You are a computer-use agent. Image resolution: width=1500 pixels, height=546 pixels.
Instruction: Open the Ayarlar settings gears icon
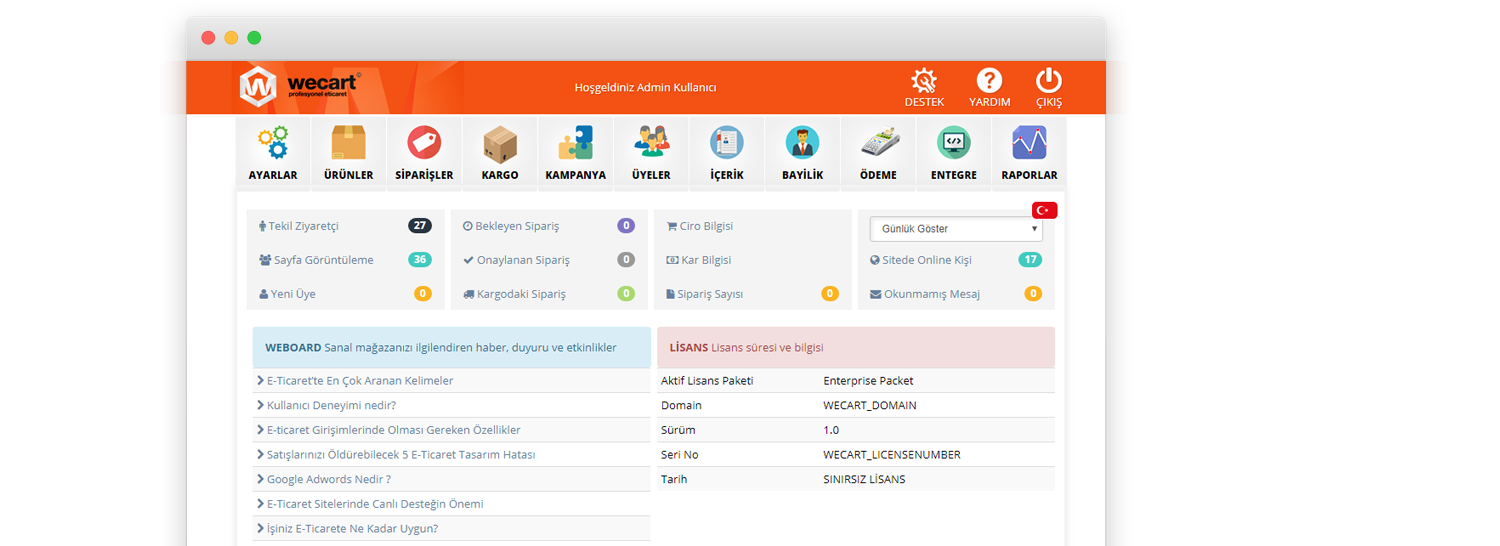coord(272,144)
